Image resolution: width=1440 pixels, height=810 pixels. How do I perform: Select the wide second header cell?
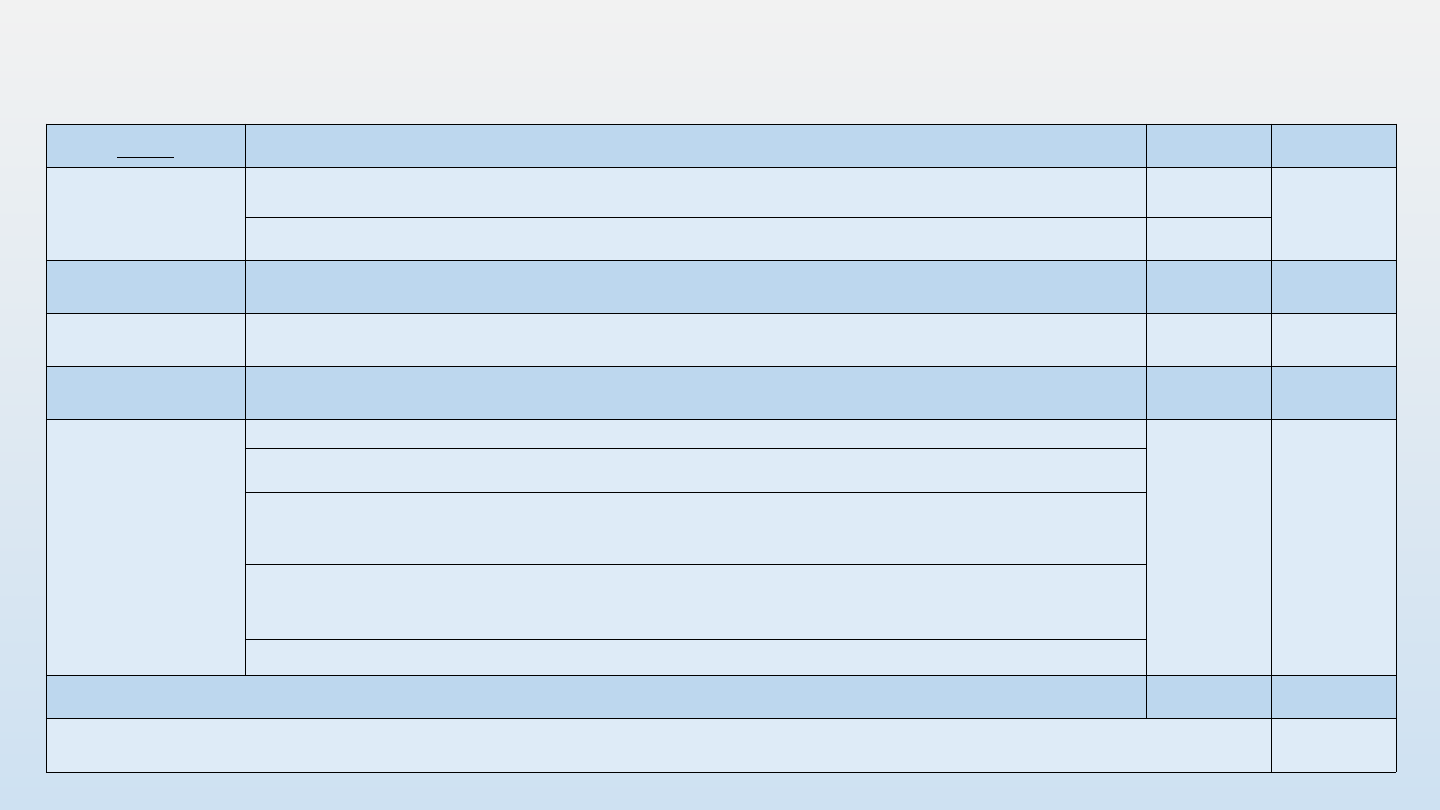pyautogui.click(x=695, y=146)
